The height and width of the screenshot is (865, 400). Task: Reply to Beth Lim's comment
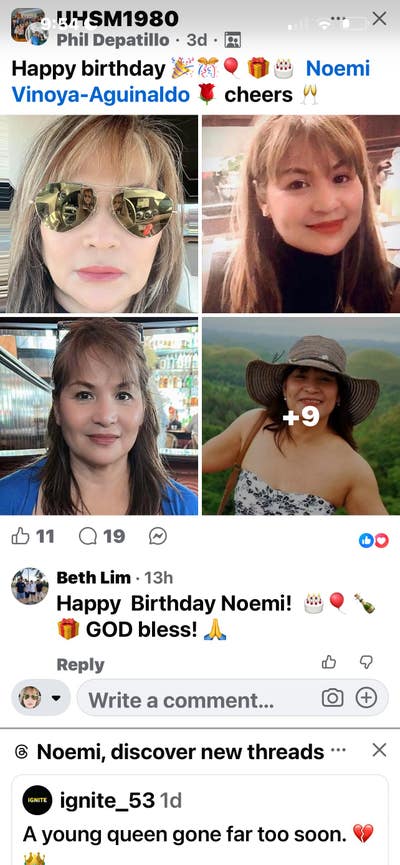(80, 665)
